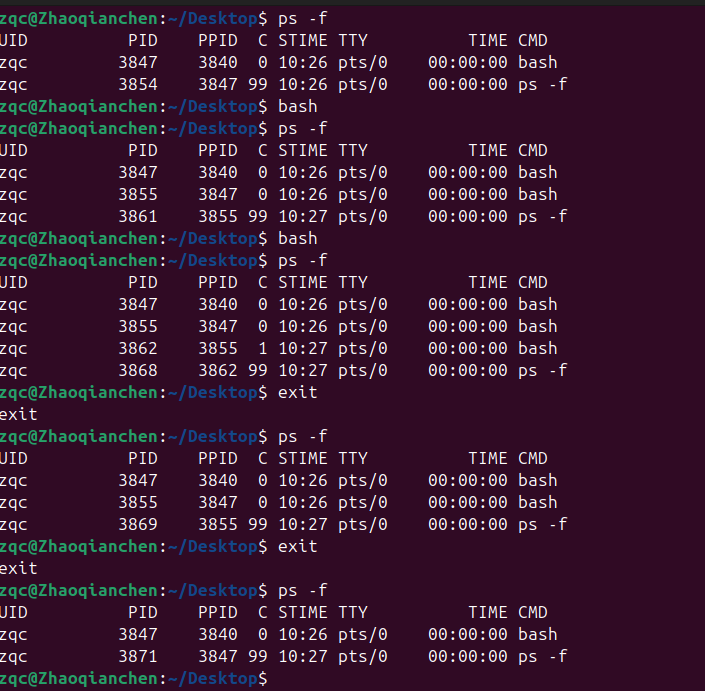Click the second "exit" command typed after a prompt
The height and width of the screenshot is (691, 705).
click(297, 546)
